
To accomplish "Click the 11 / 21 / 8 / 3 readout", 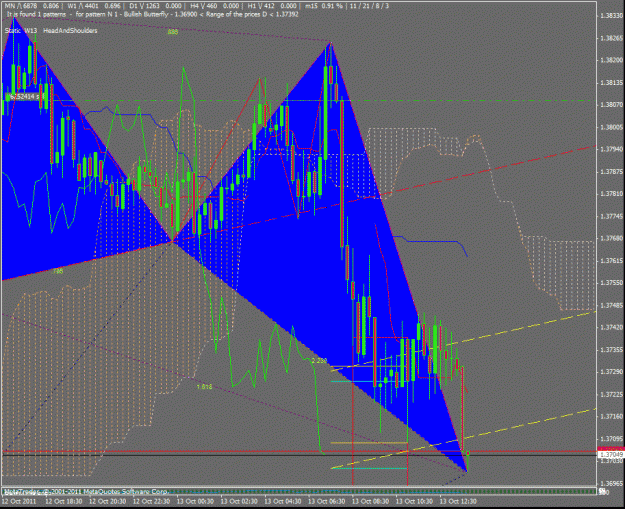I will 370,6.
